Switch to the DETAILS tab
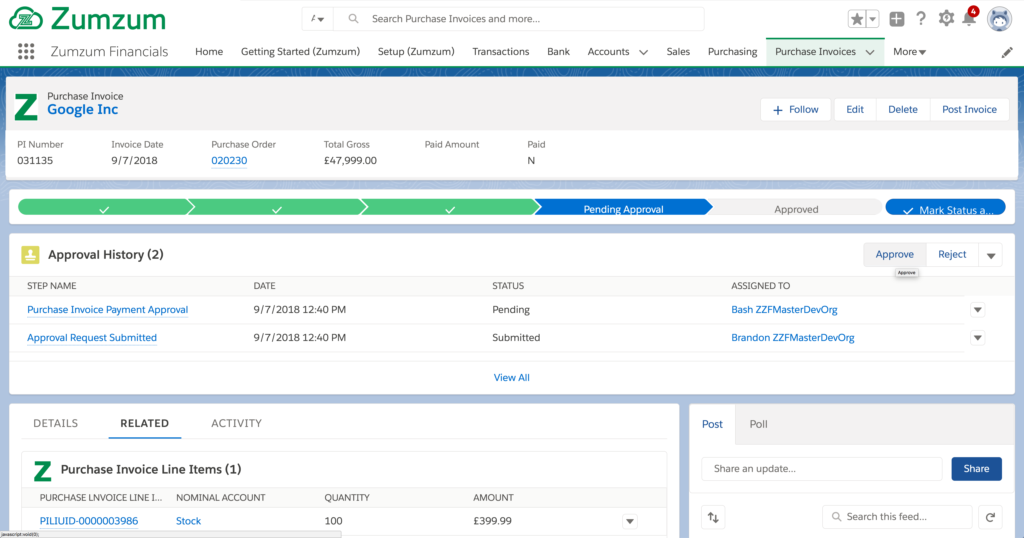Screen dimensions: 1024x538 [x=56, y=424]
